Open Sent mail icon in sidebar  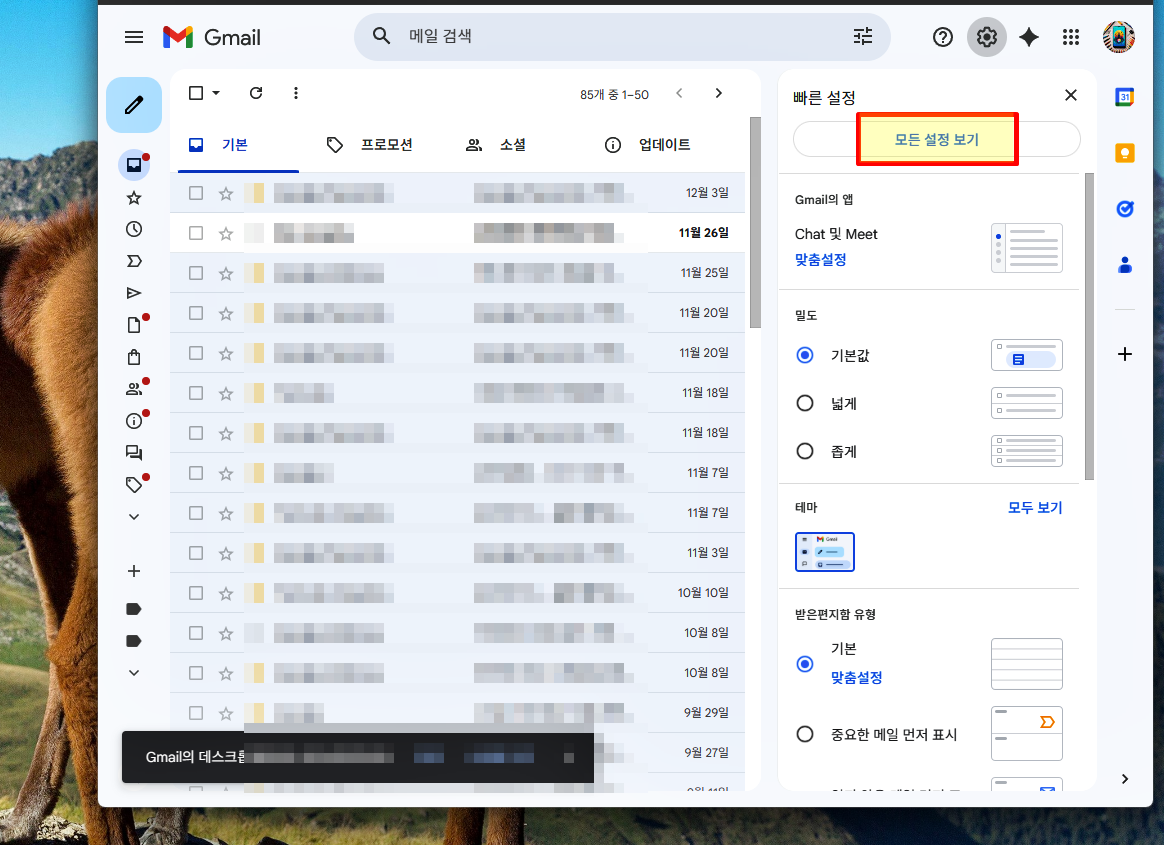[134, 293]
